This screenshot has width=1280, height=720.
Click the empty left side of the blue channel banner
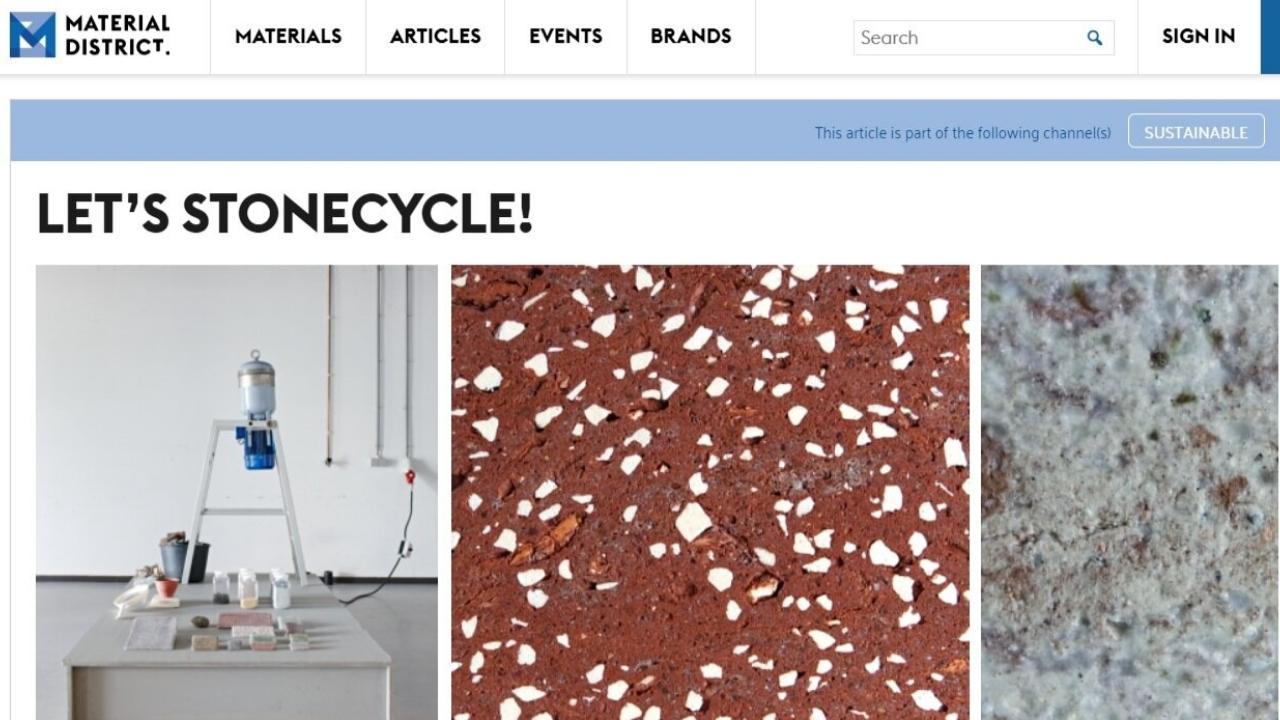pyautogui.click(x=400, y=130)
